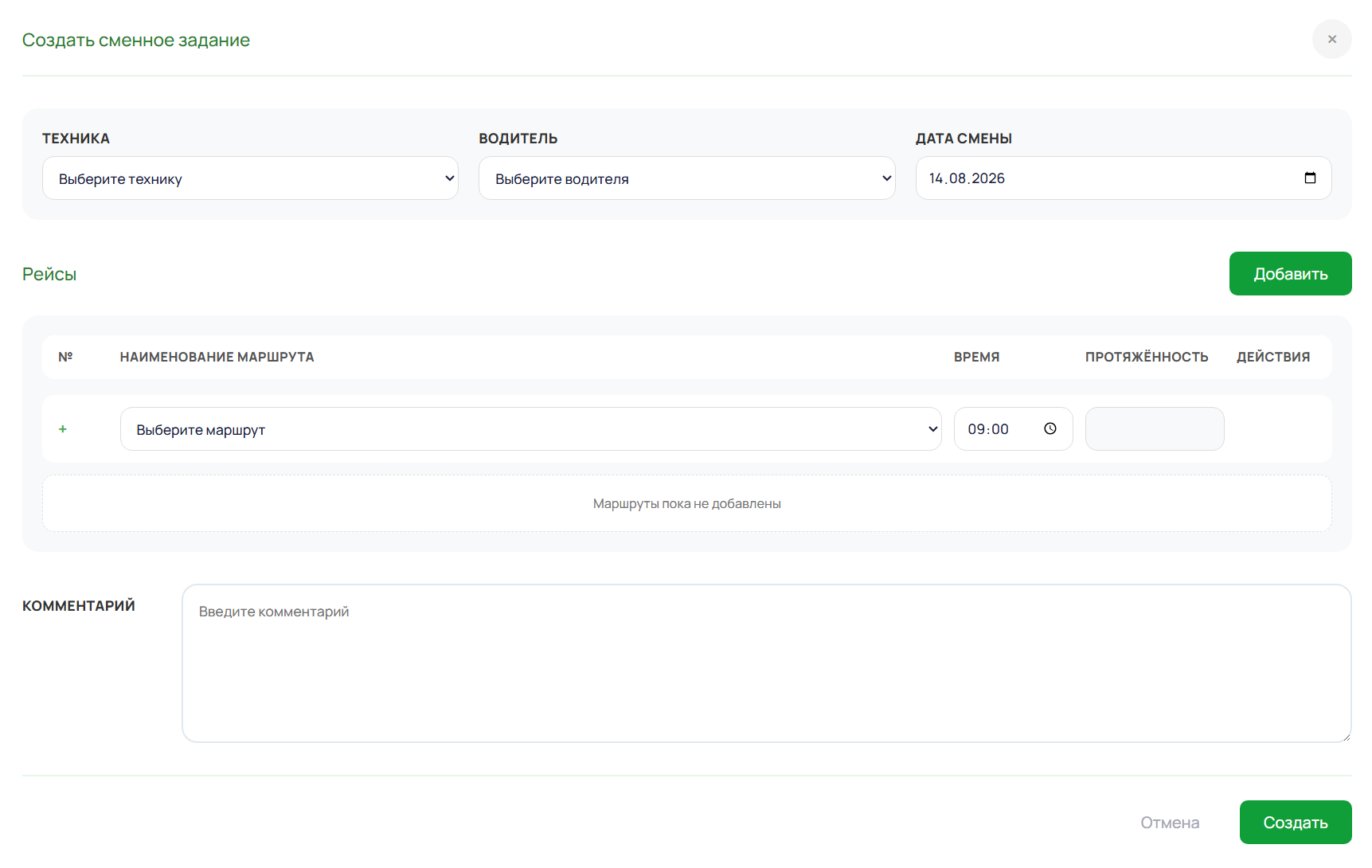Click the 09:00 time input
Image resolution: width=1372 pixels, height=868 pixels.
click(x=1013, y=429)
